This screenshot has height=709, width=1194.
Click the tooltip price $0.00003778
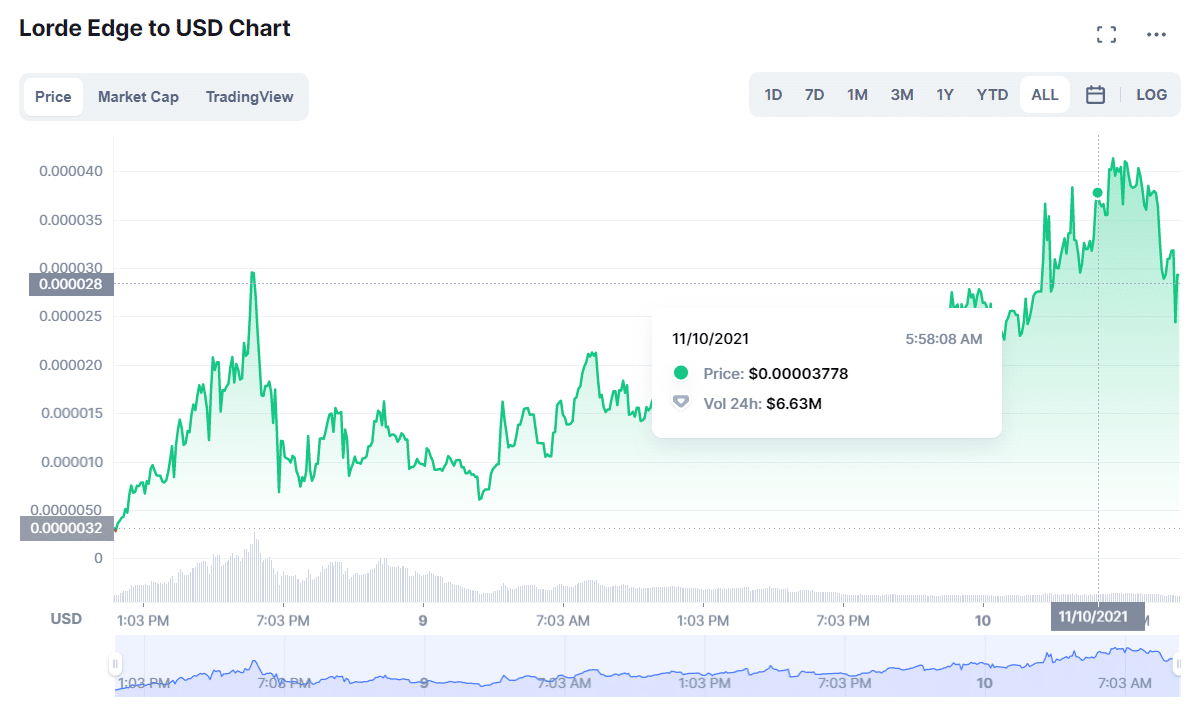pos(798,374)
